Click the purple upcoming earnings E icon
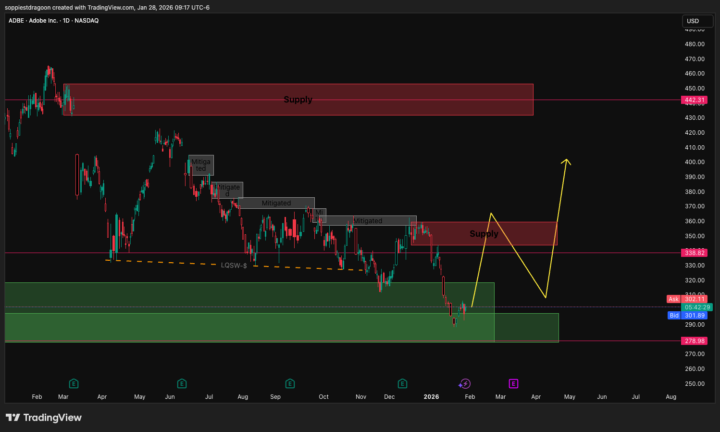 (513, 383)
